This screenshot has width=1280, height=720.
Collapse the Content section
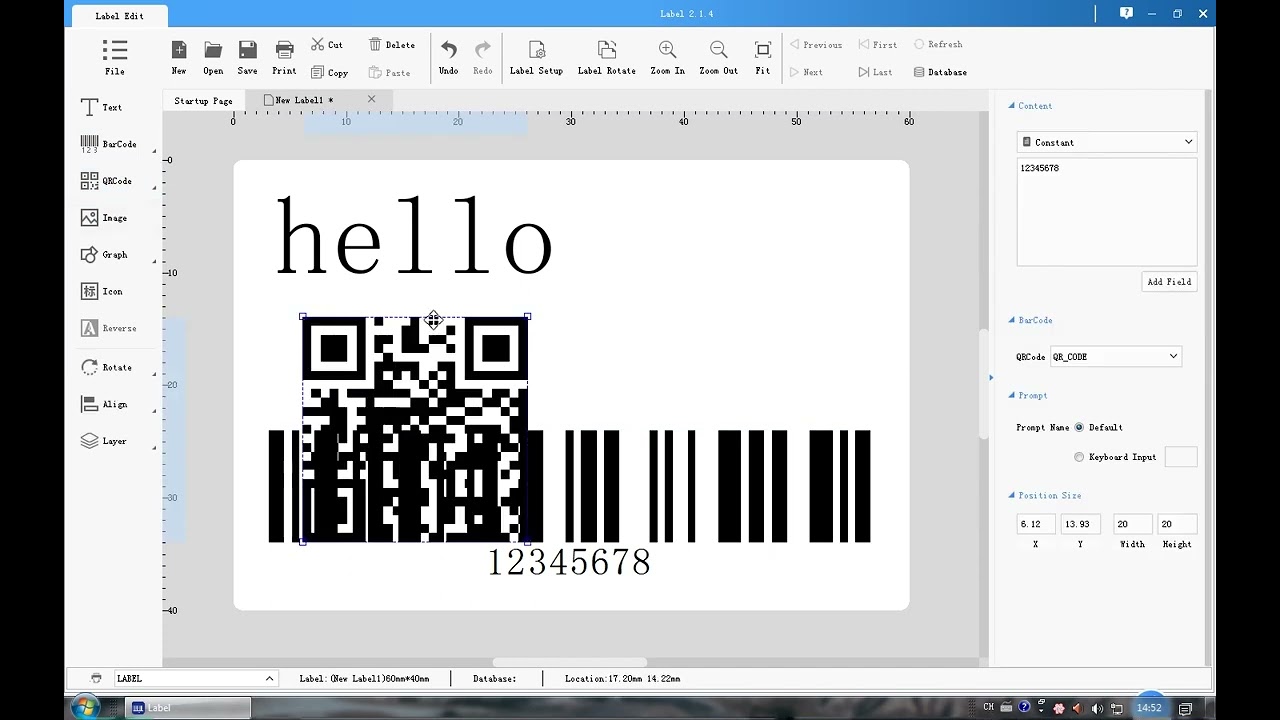(x=1011, y=106)
